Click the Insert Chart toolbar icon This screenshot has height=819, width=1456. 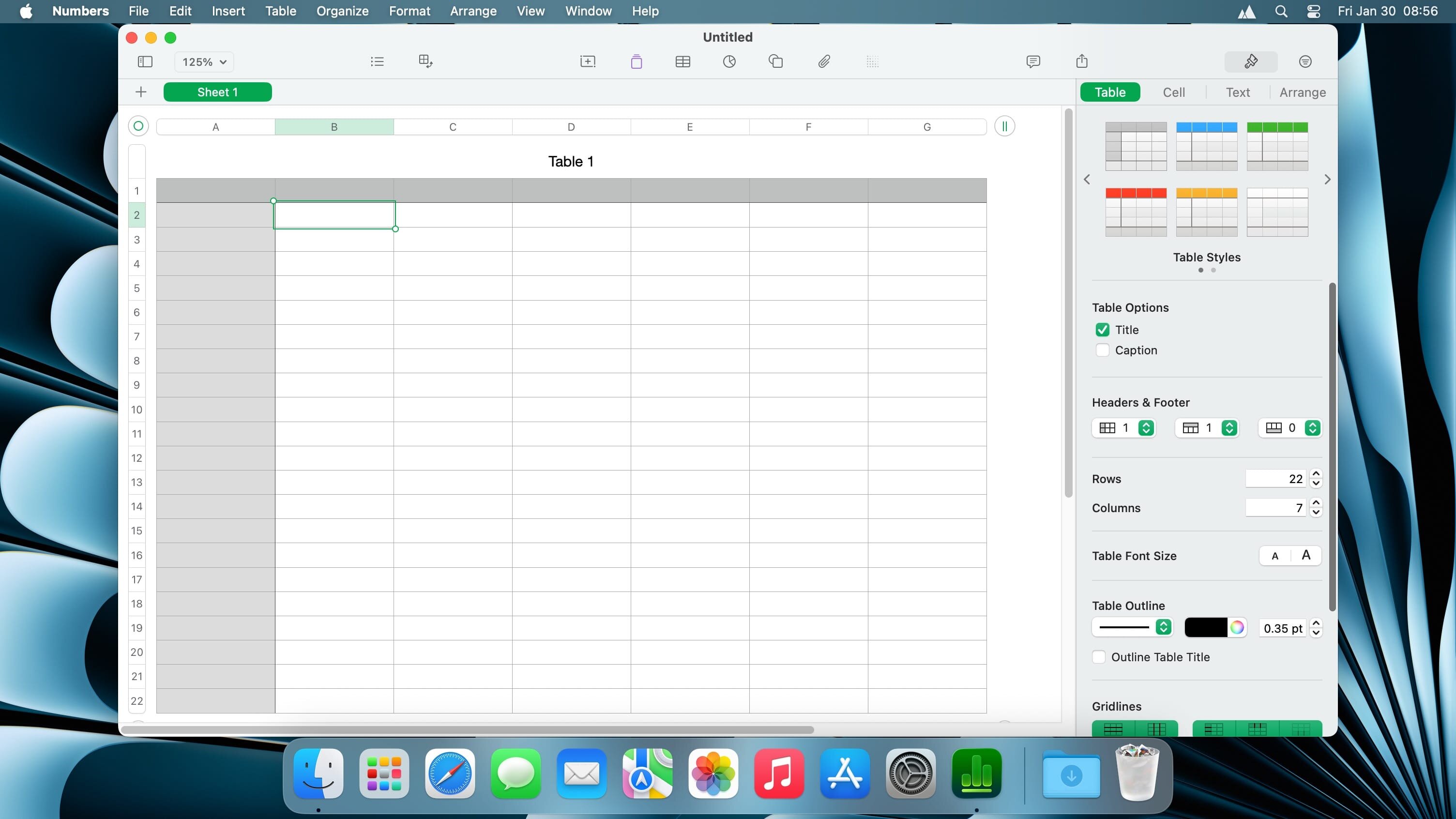coord(729,61)
